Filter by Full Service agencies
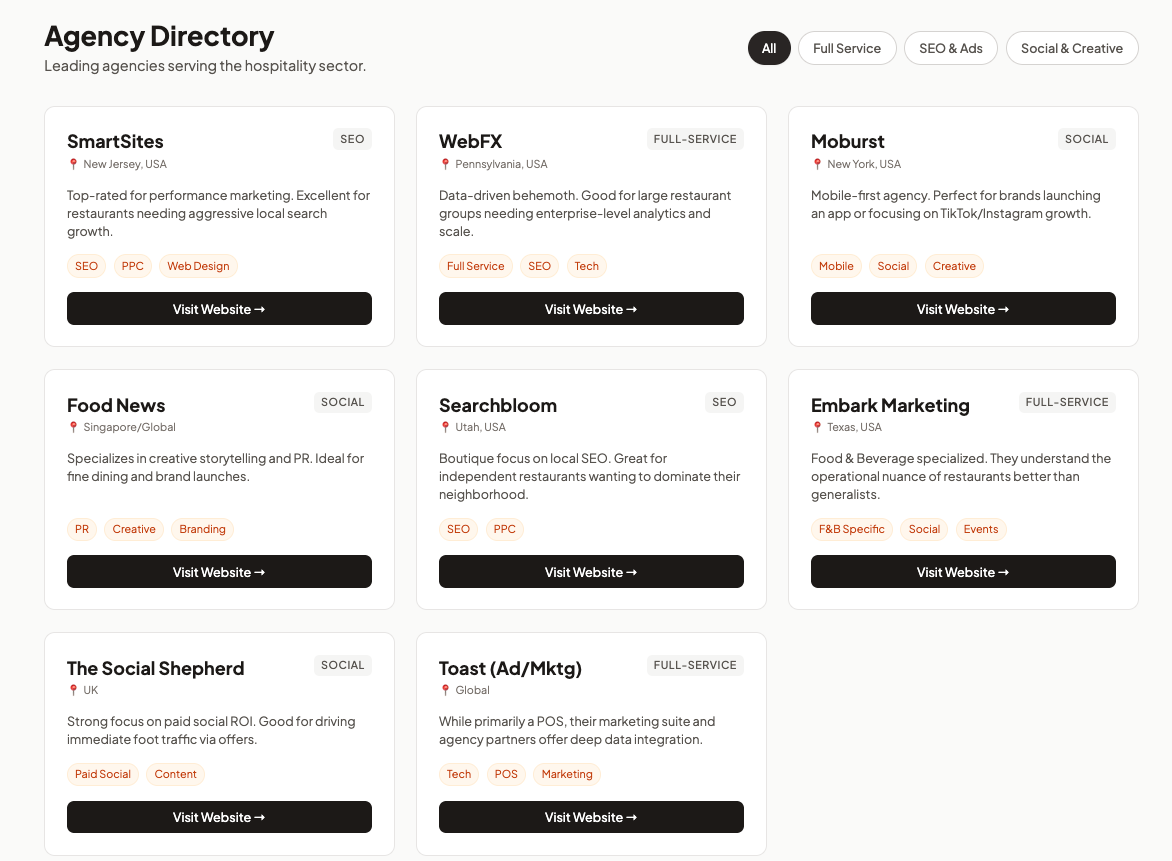The width and height of the screenshot is (1172, 861). pyautogui.click(x=847, y=48)
